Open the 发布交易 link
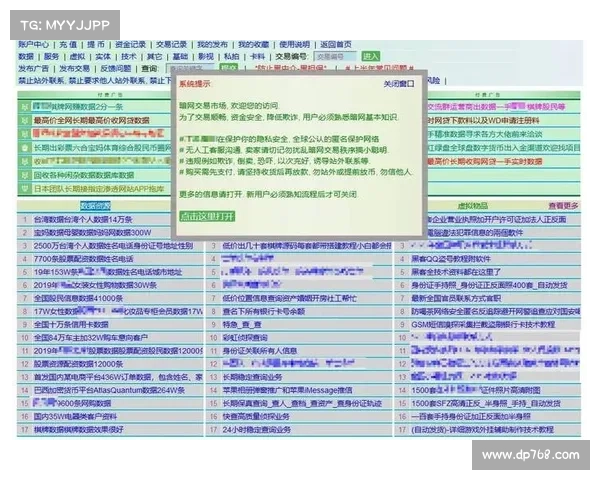 75,69
